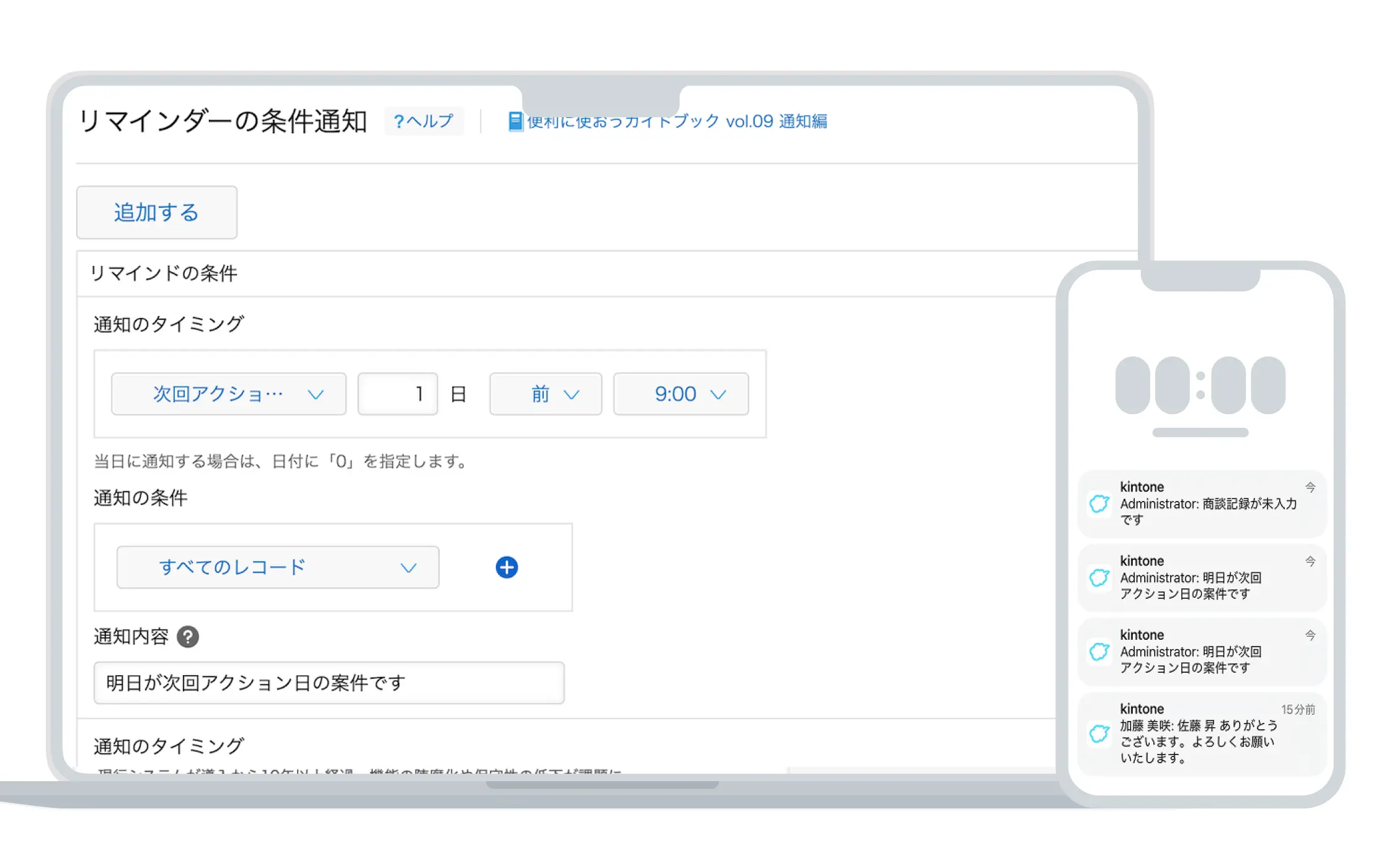Click kintone icon in the third notification
The height and width of the screenshot is (868, 1389).
[1099, 652]
